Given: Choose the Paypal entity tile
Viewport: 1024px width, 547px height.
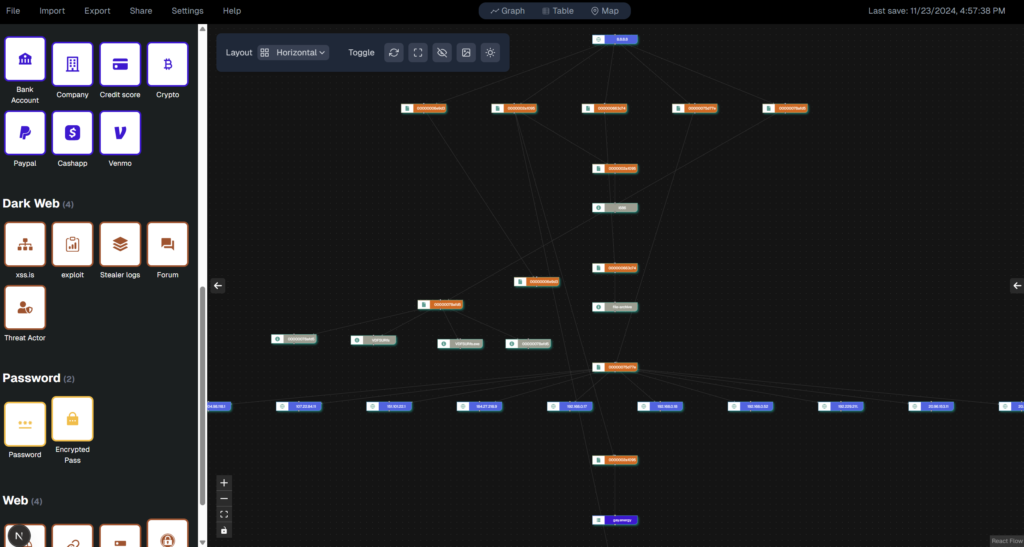Looking at the screenshot, I should click(x=25, y=132).
